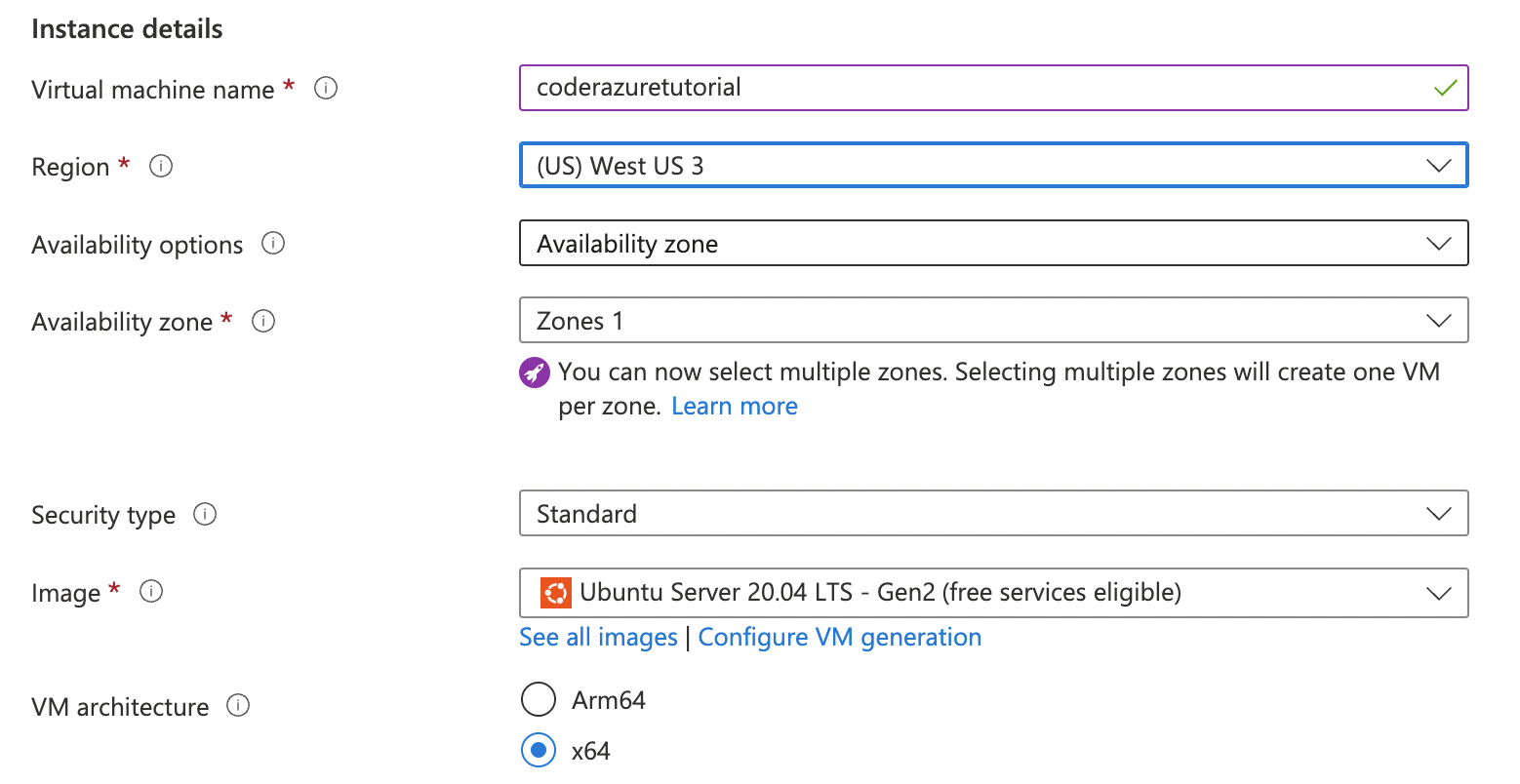
Task: Open the Availability options dropdown
Action: 1439,243
